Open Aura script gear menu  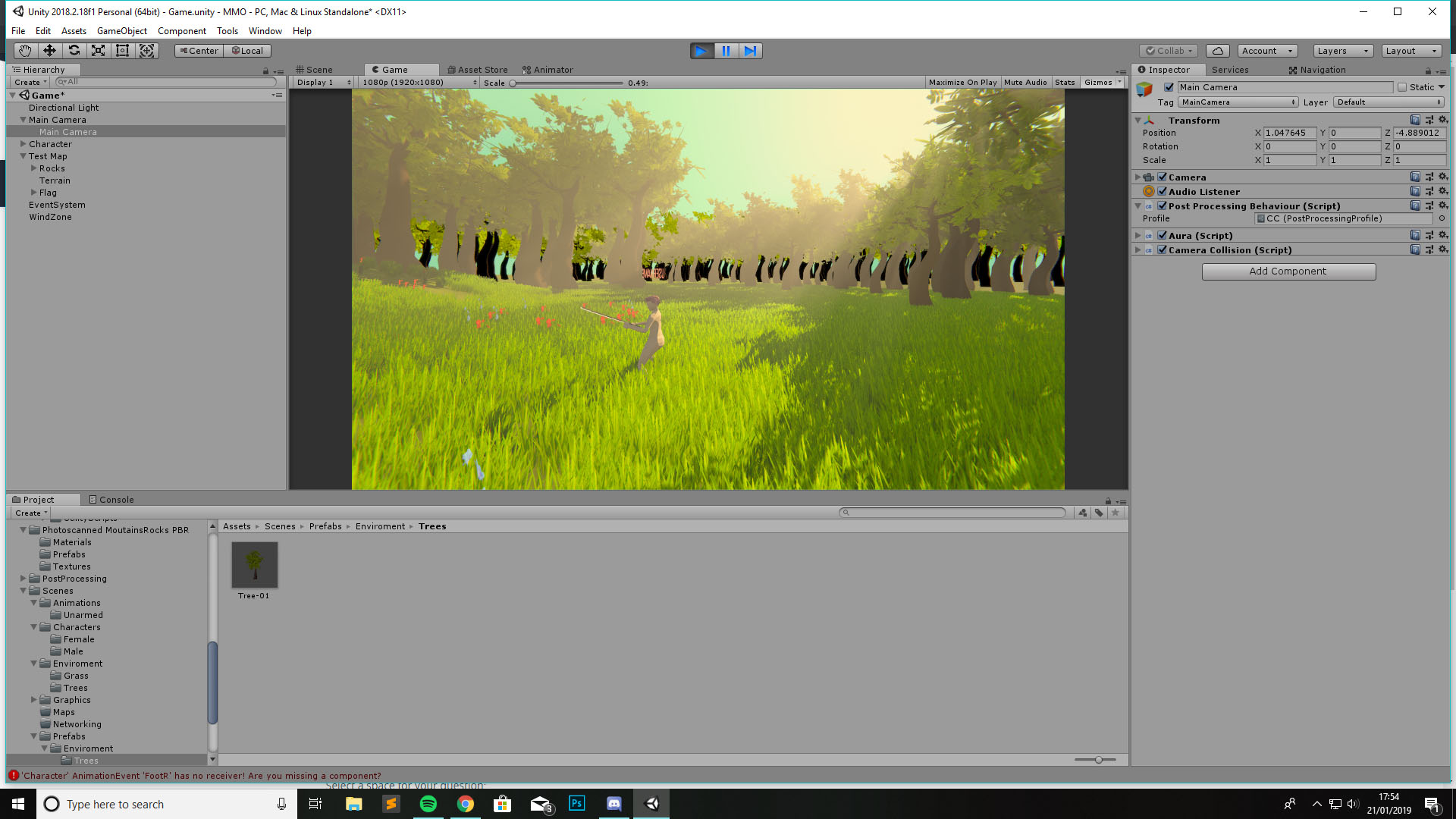click(1442, 235)
